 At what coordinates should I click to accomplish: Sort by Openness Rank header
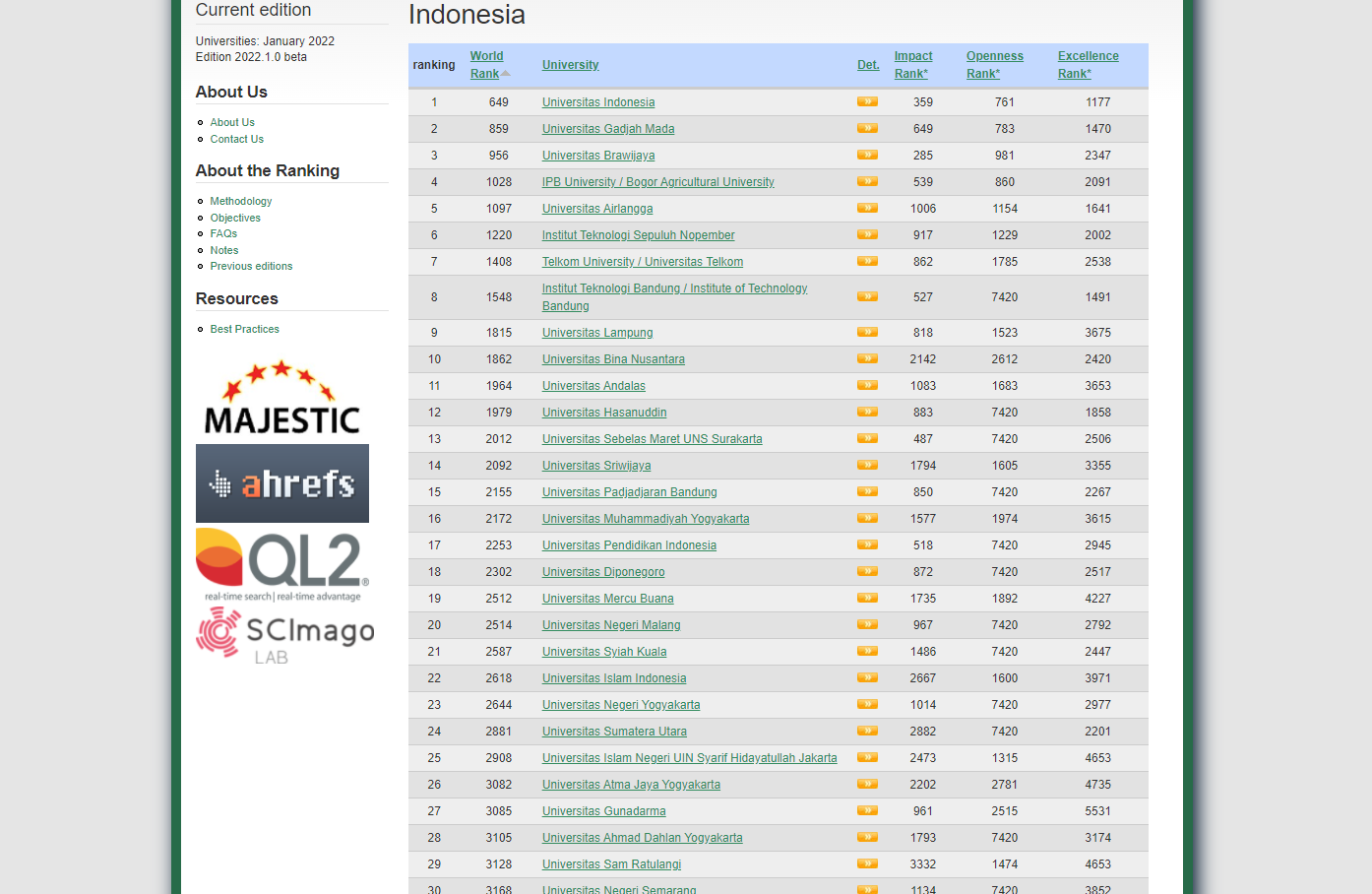tap(994, 65)
